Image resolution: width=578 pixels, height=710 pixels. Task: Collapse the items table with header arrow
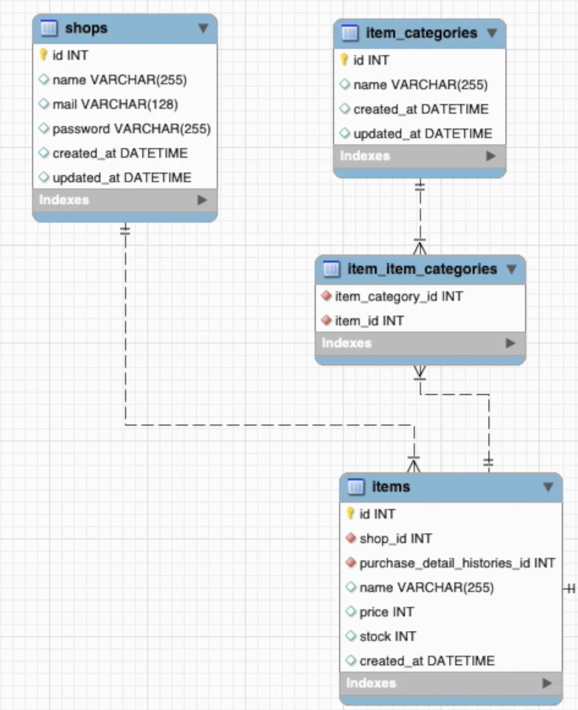click(x=548, y=487)
